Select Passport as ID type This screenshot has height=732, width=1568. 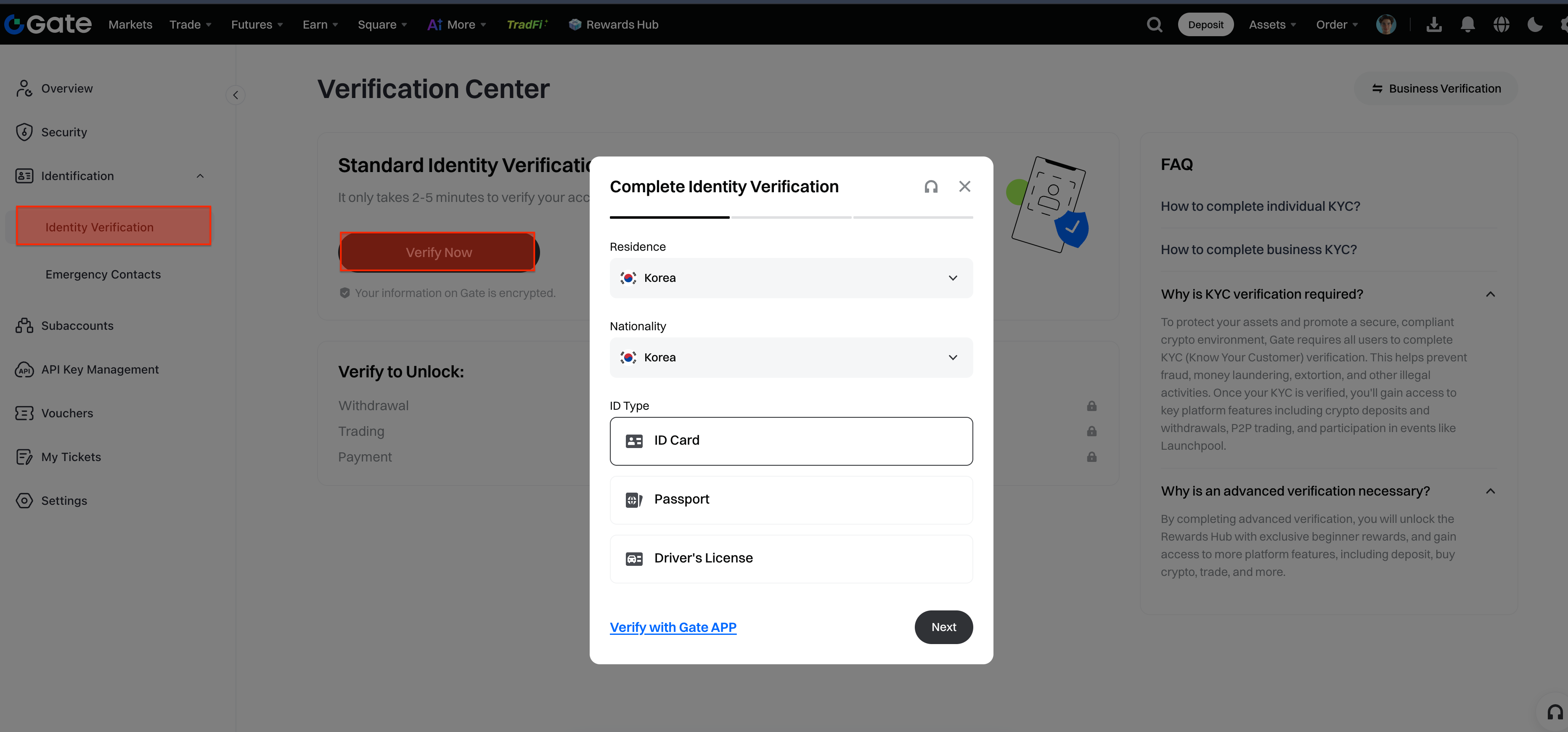click(791, 499)
